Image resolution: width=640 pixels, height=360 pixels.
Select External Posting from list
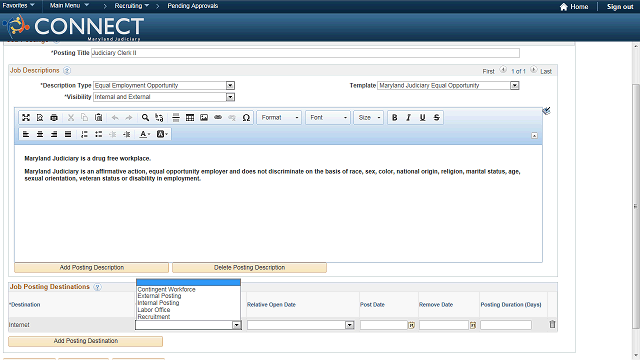[x=159, y=296]
